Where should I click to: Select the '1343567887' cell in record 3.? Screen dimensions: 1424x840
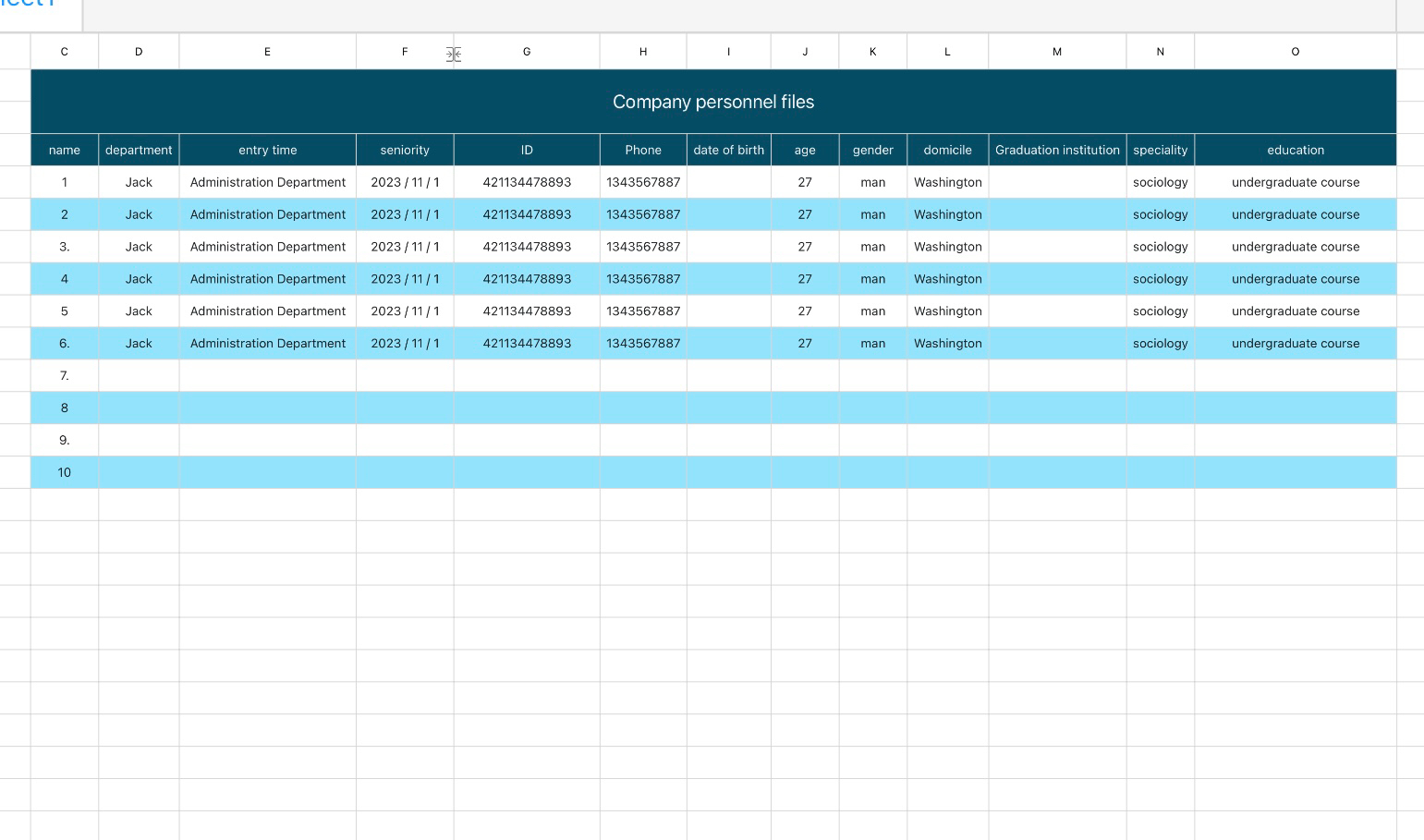point(643,247)
